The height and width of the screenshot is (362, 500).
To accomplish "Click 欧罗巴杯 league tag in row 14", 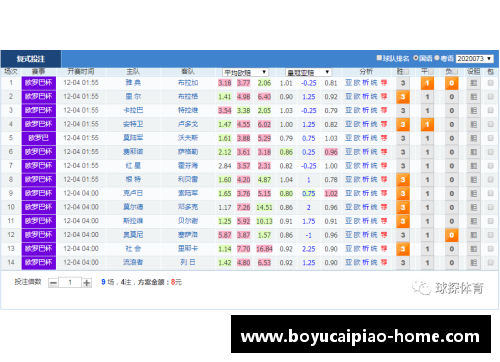I will [x=39, y=263].
